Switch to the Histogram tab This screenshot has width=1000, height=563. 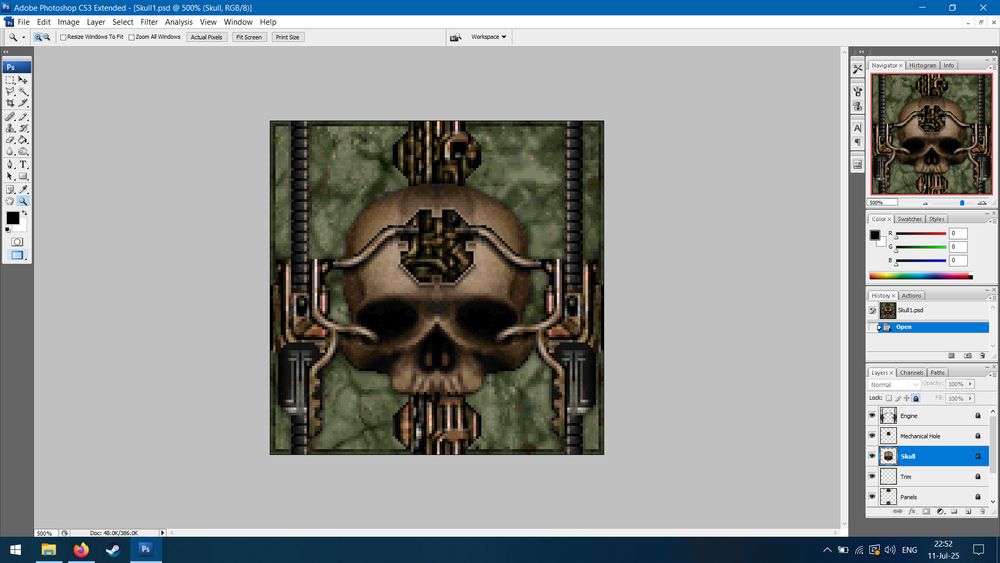(923, 65)
